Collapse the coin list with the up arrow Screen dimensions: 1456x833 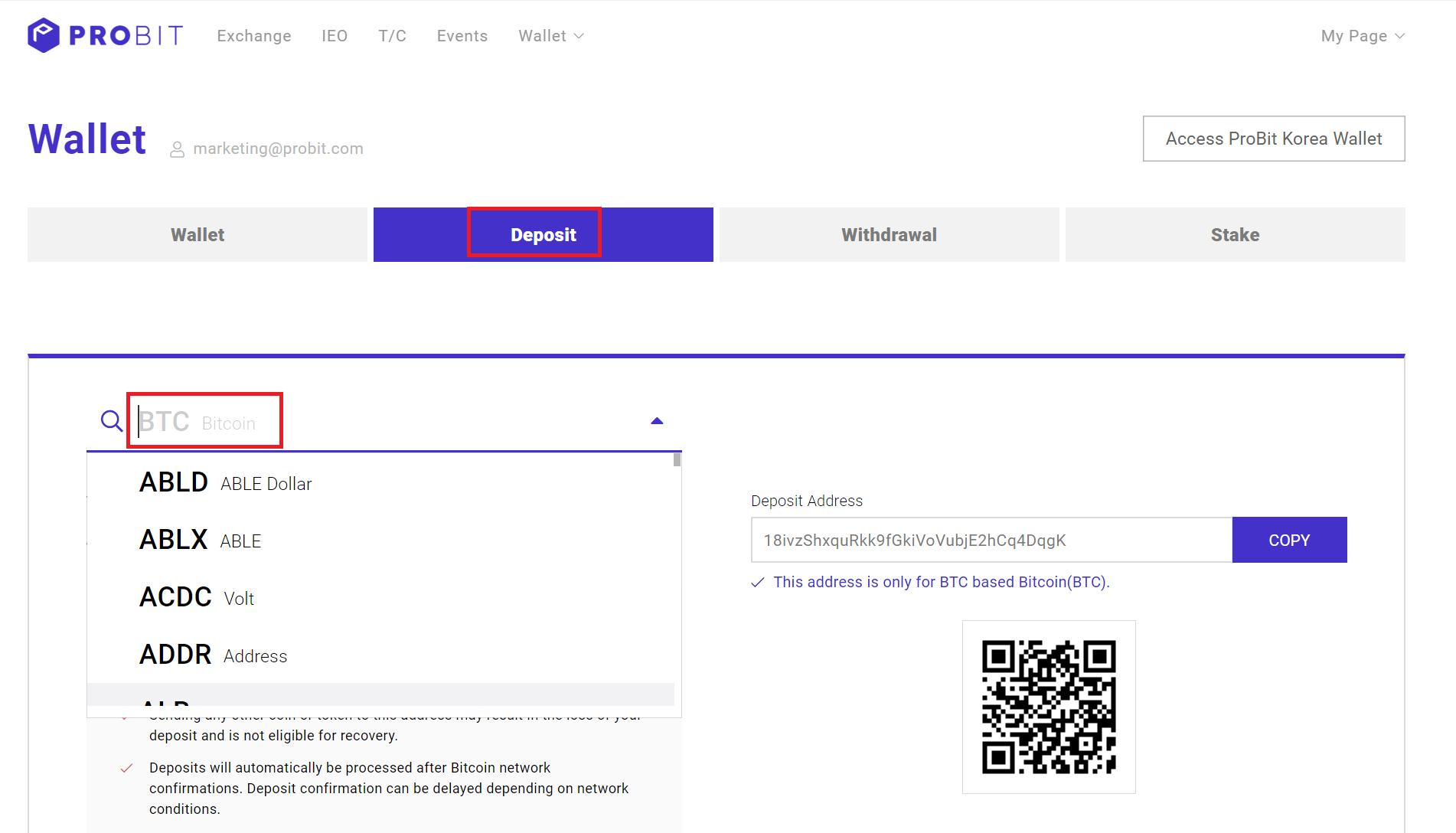[657, 421]
